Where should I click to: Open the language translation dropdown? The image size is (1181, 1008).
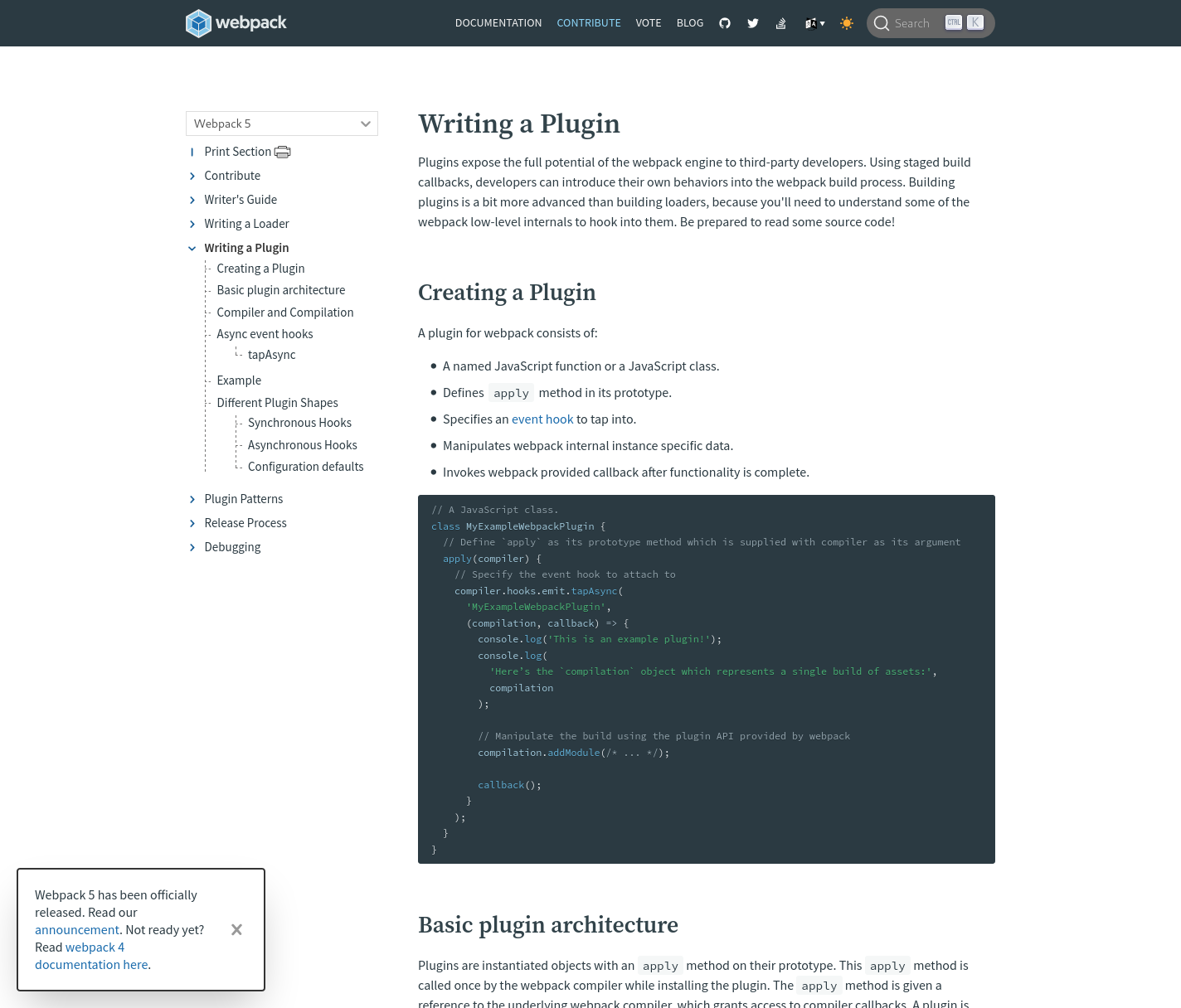(814, 23)
